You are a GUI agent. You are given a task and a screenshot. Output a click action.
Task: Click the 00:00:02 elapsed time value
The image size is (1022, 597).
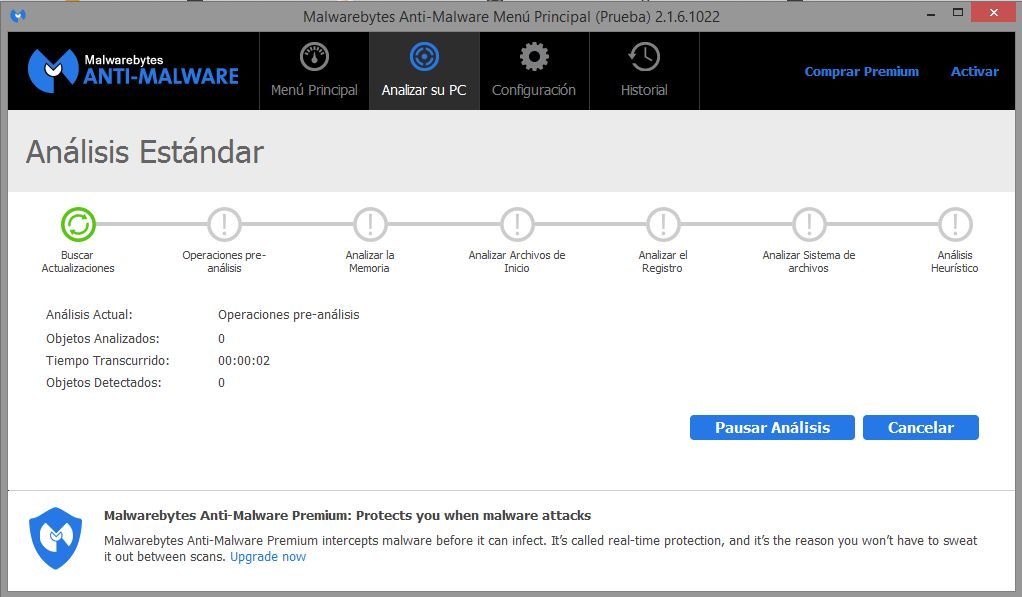244,361
